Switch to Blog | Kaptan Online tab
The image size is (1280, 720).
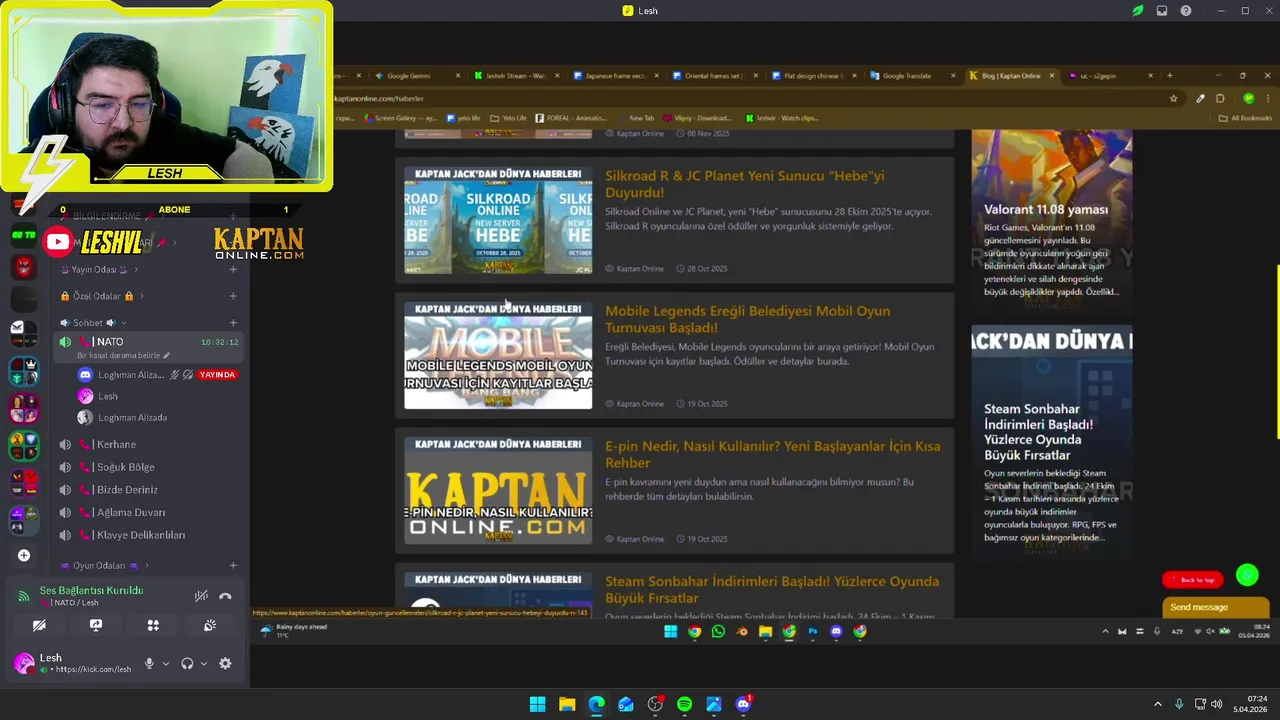[1010, 76]
